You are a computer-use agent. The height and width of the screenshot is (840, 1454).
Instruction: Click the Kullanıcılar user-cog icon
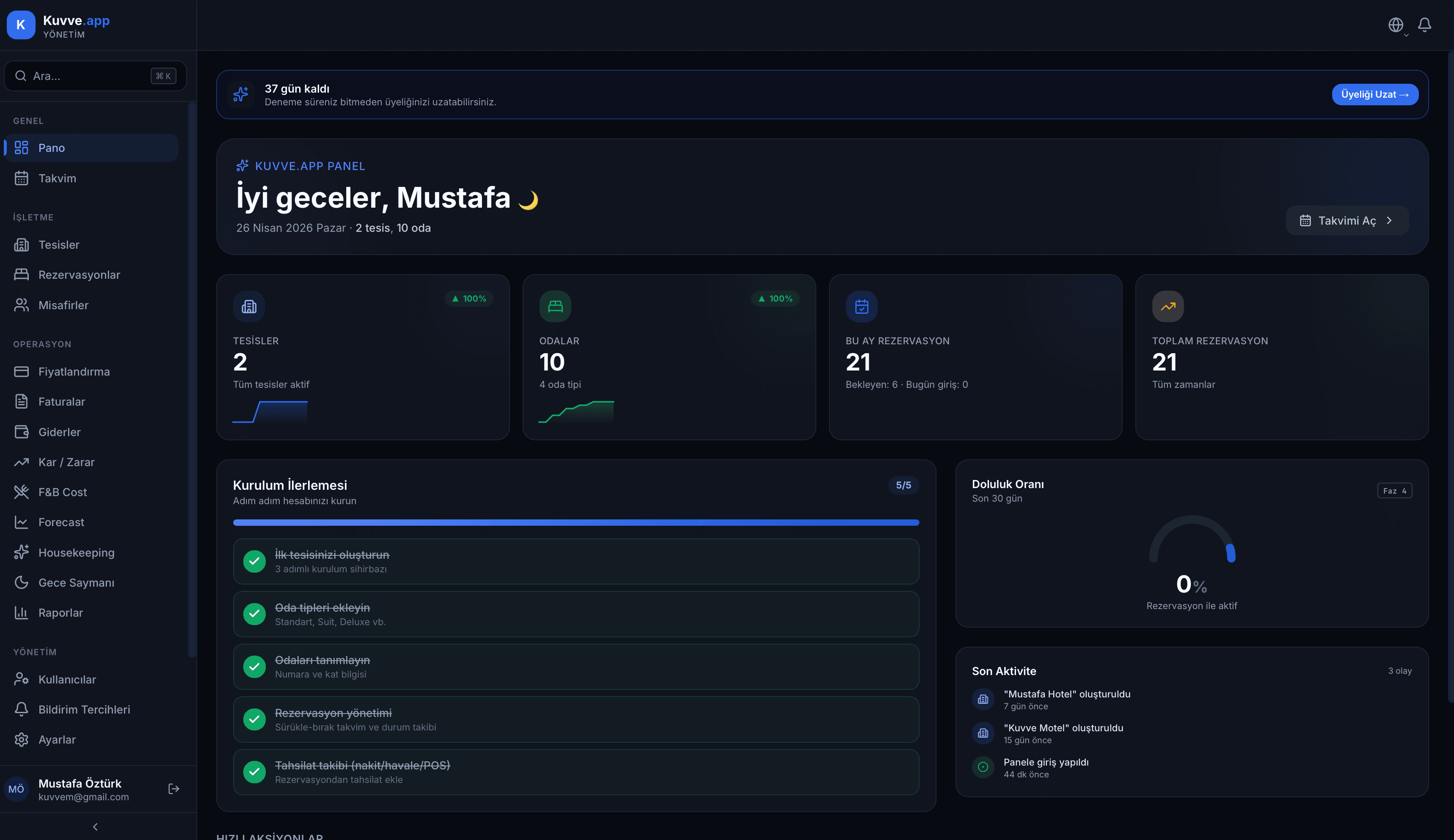click(x=21, y=679)
